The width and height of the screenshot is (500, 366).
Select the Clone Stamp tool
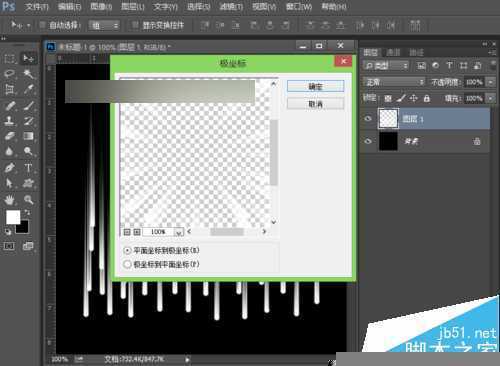click(x=9, y=121)
